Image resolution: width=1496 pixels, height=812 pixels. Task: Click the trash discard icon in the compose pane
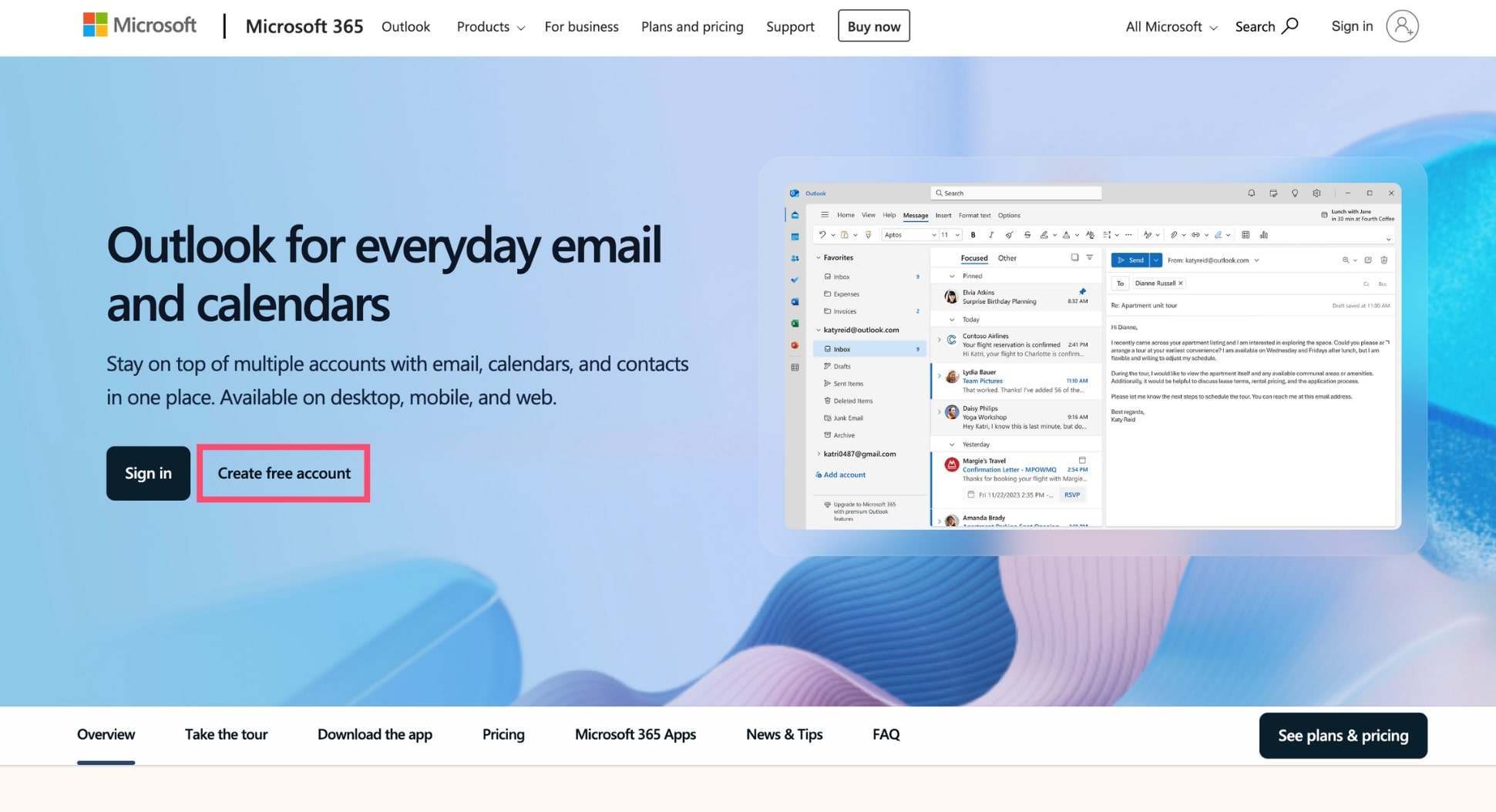tap(1384, 260)
